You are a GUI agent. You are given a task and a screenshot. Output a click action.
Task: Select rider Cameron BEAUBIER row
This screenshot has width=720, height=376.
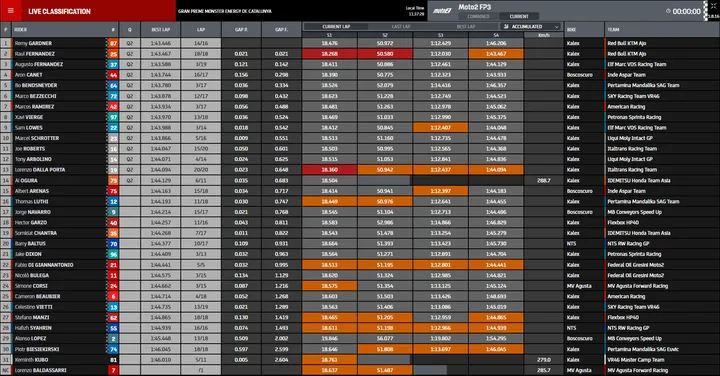click(360, 297)
